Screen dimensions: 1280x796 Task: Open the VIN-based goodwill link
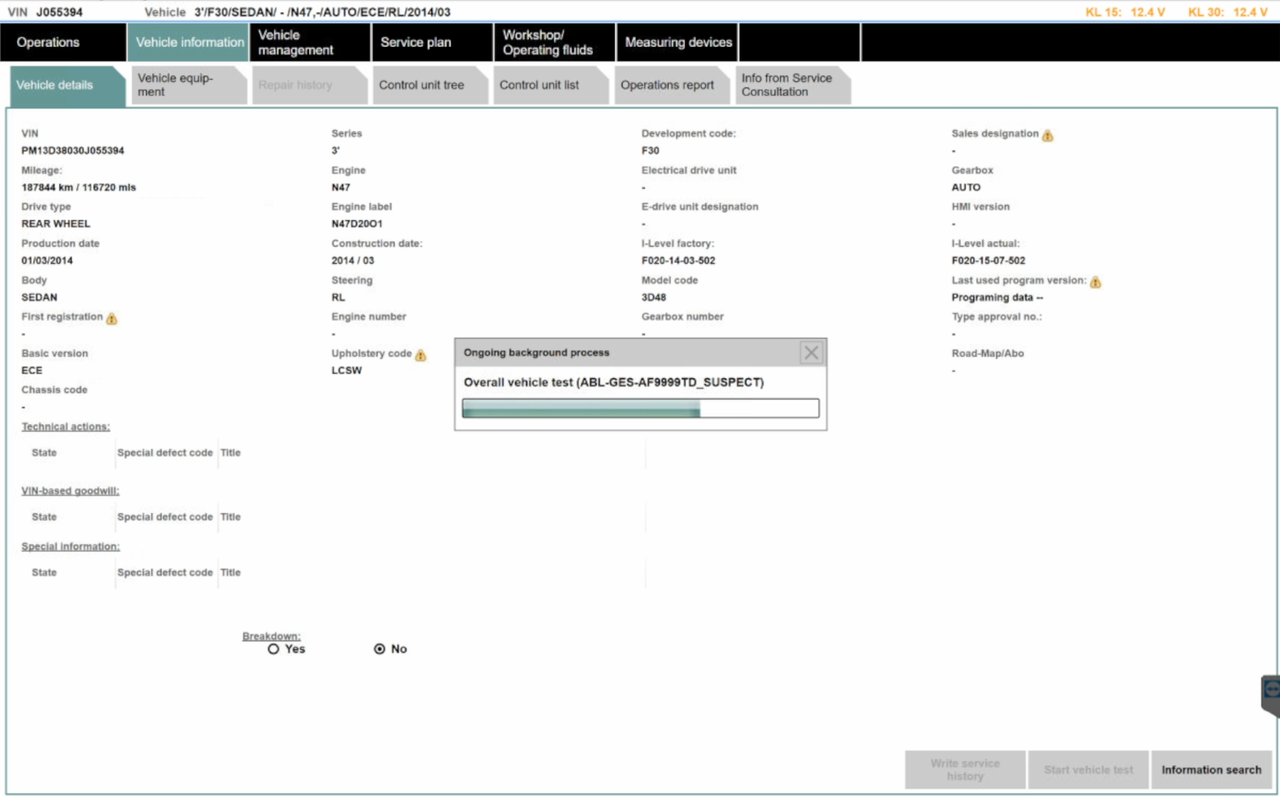coord(69,491)
